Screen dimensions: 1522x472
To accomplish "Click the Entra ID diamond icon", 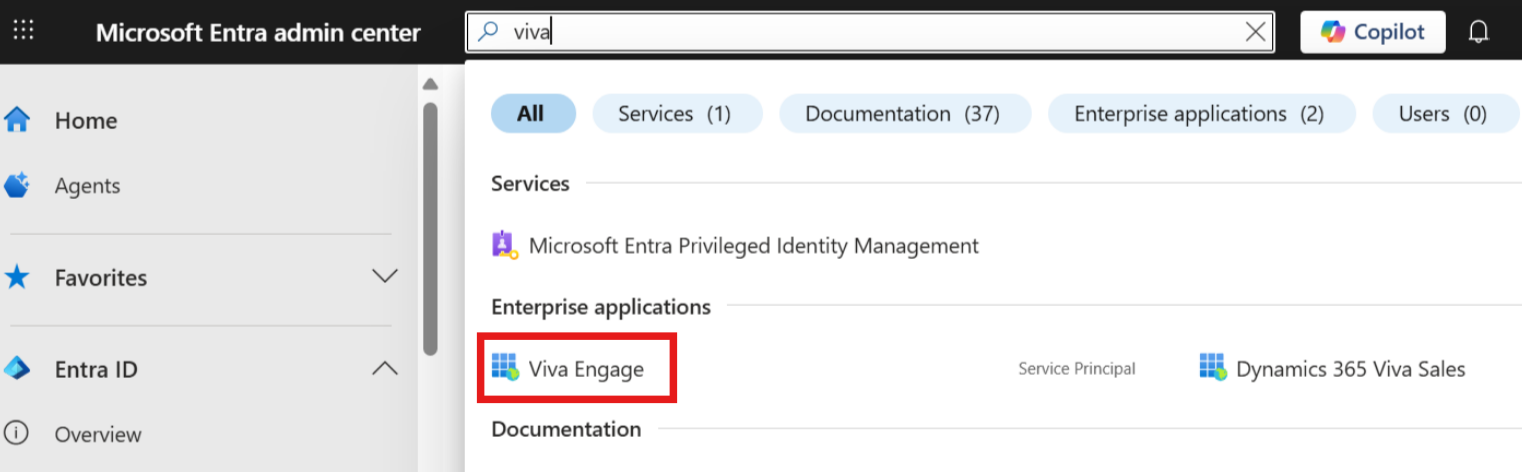I will (17, 369).
